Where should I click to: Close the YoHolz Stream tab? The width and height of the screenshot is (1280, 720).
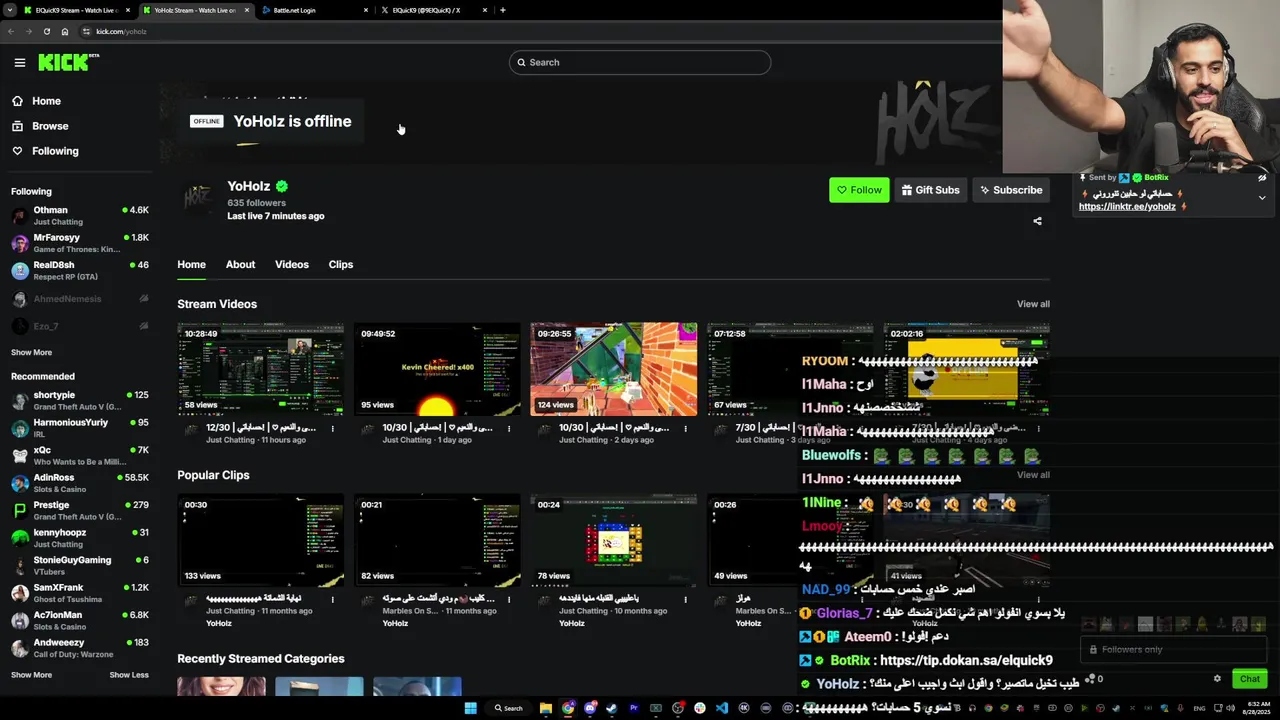click(247, 10)
